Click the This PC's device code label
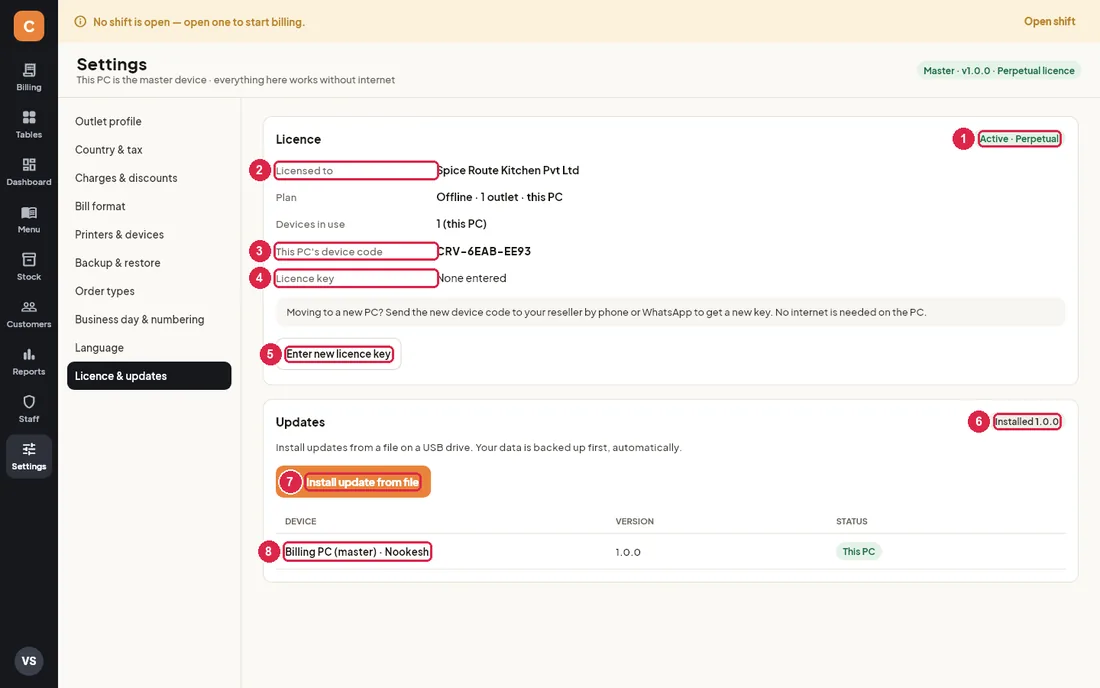Viewport: 1100px width, 688px height. (329, 252)
